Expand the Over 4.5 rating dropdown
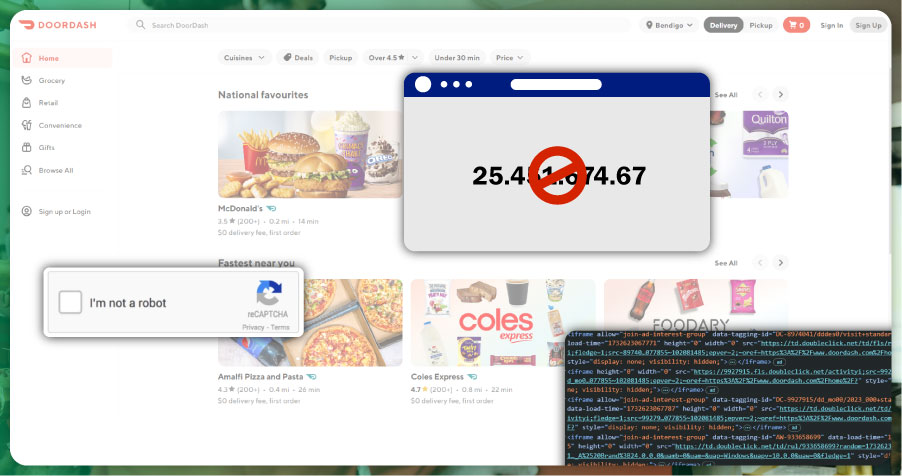Image resolution: width=902 pixels, height=476 pixels. [393, 58]
